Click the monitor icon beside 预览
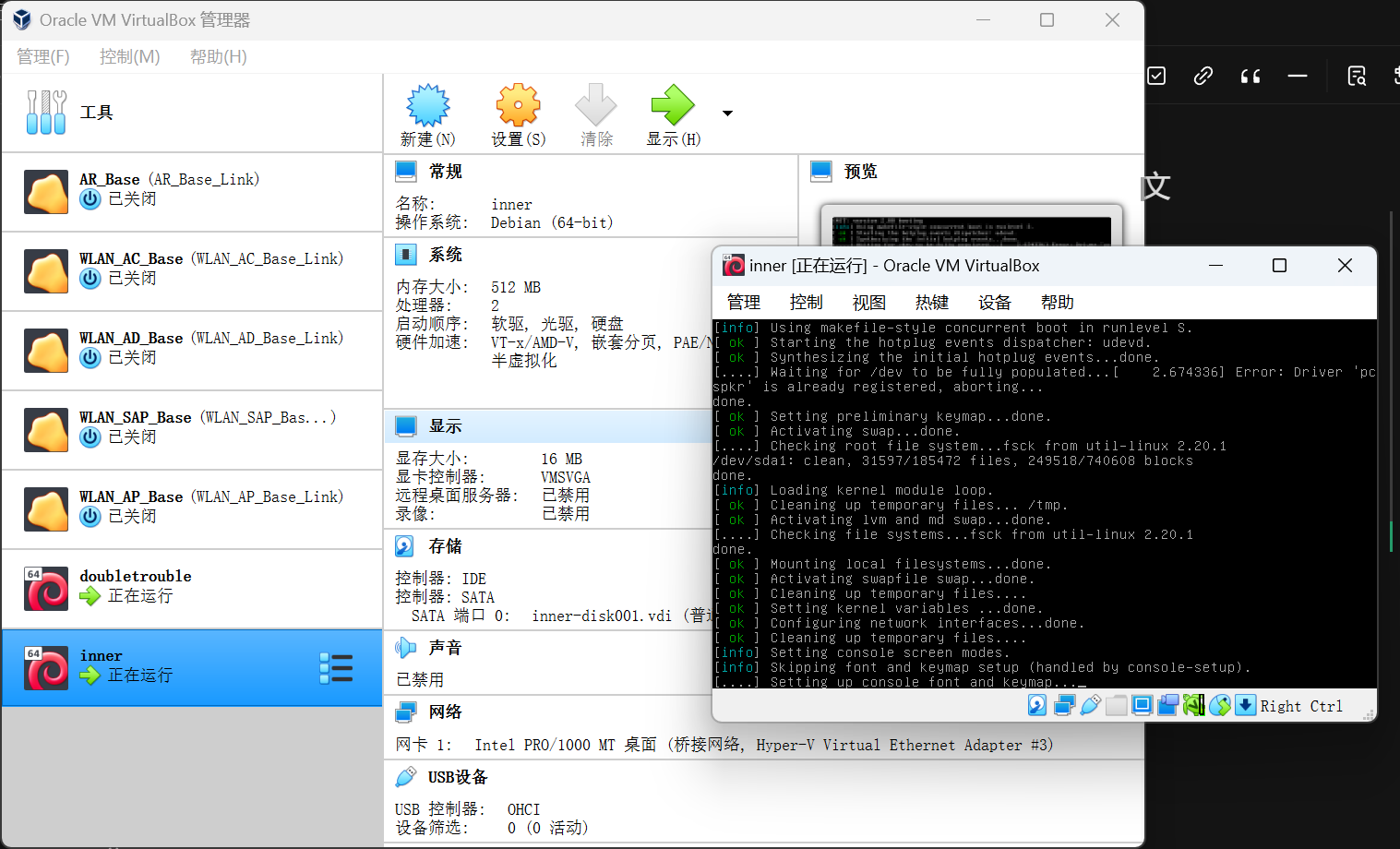Image resolution: width=1400 pixels, height=849 pixels. coord(821,172)
